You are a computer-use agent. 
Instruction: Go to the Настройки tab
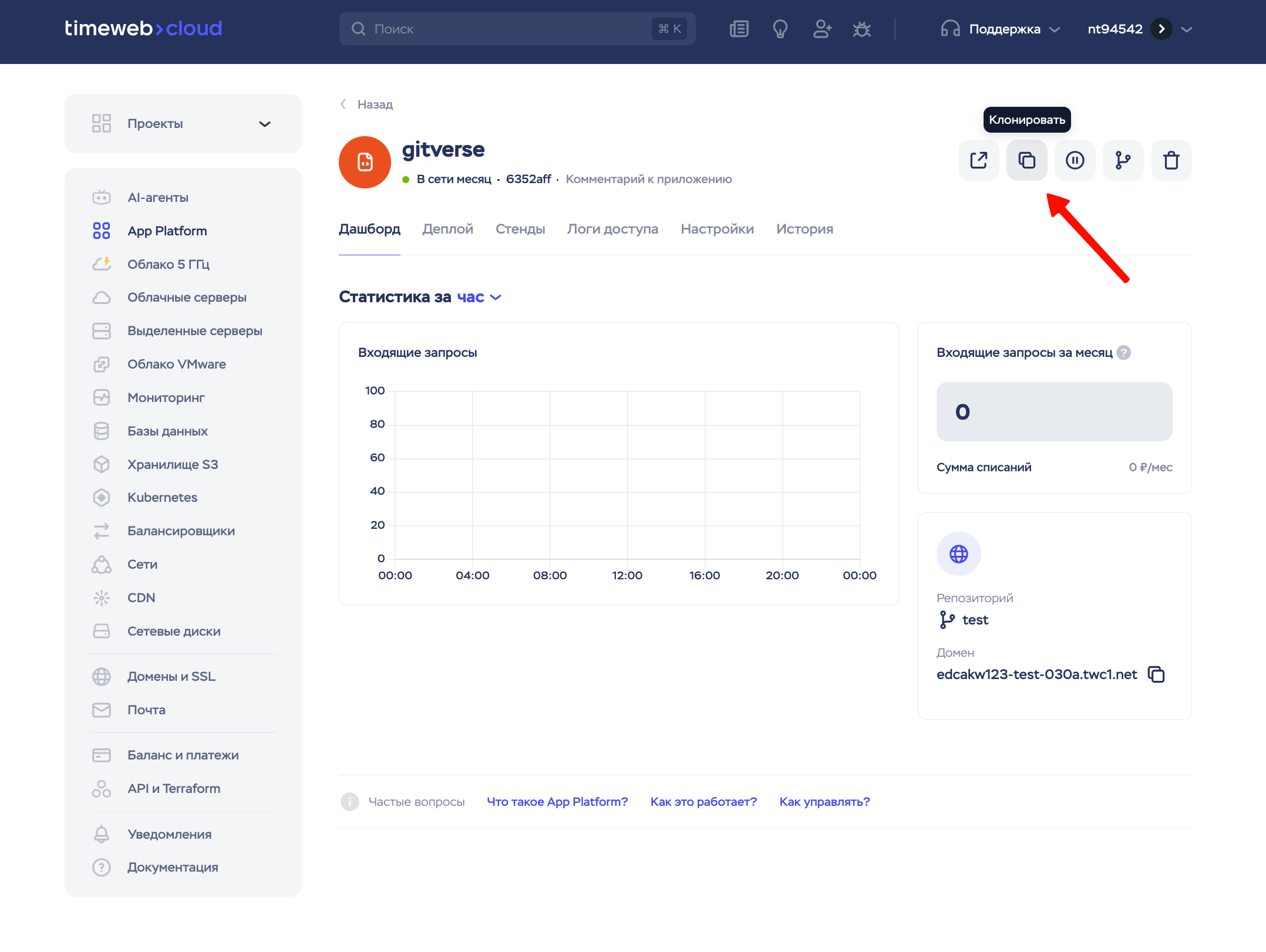point(717,229)
